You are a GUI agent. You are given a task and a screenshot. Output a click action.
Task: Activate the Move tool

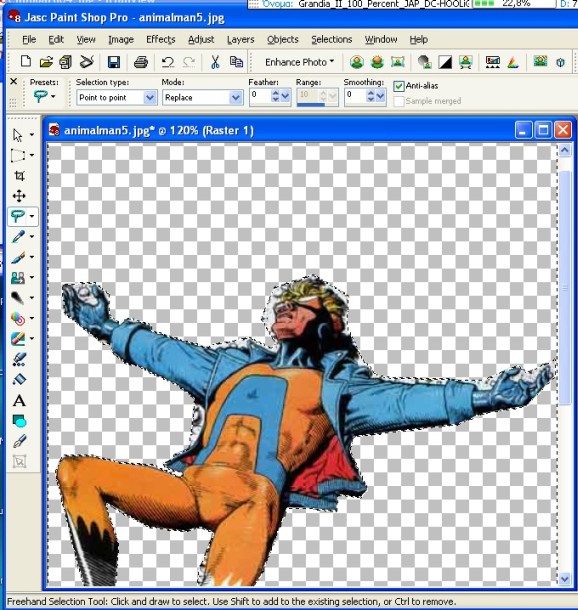click(x=19, y=196)
